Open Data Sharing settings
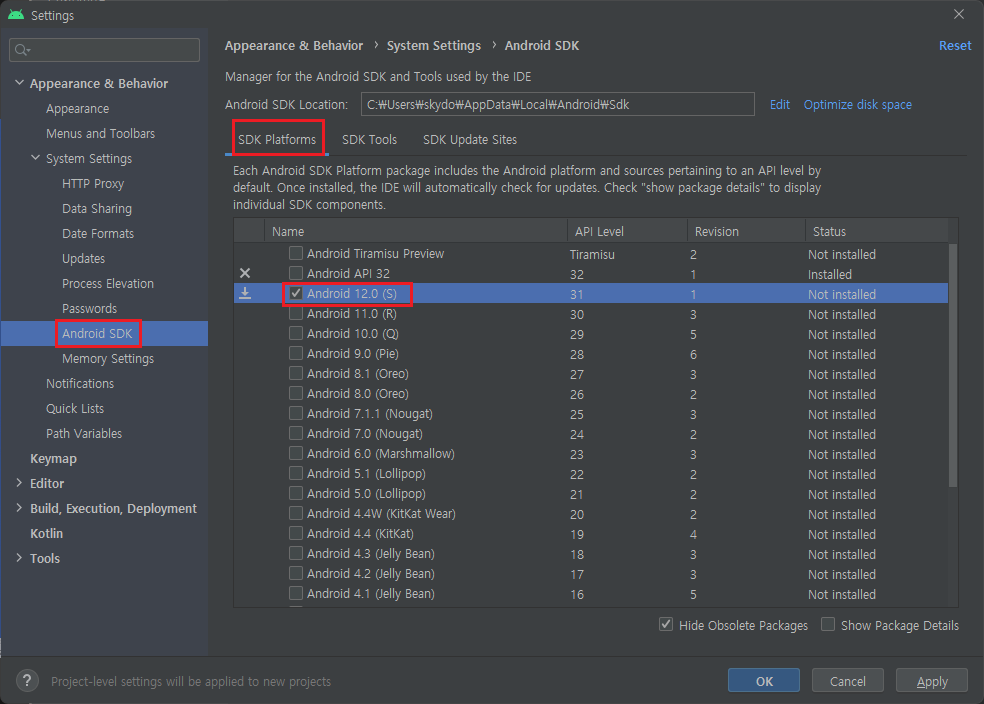Viewport: 984px width, 704px height. tap(97, 208)
